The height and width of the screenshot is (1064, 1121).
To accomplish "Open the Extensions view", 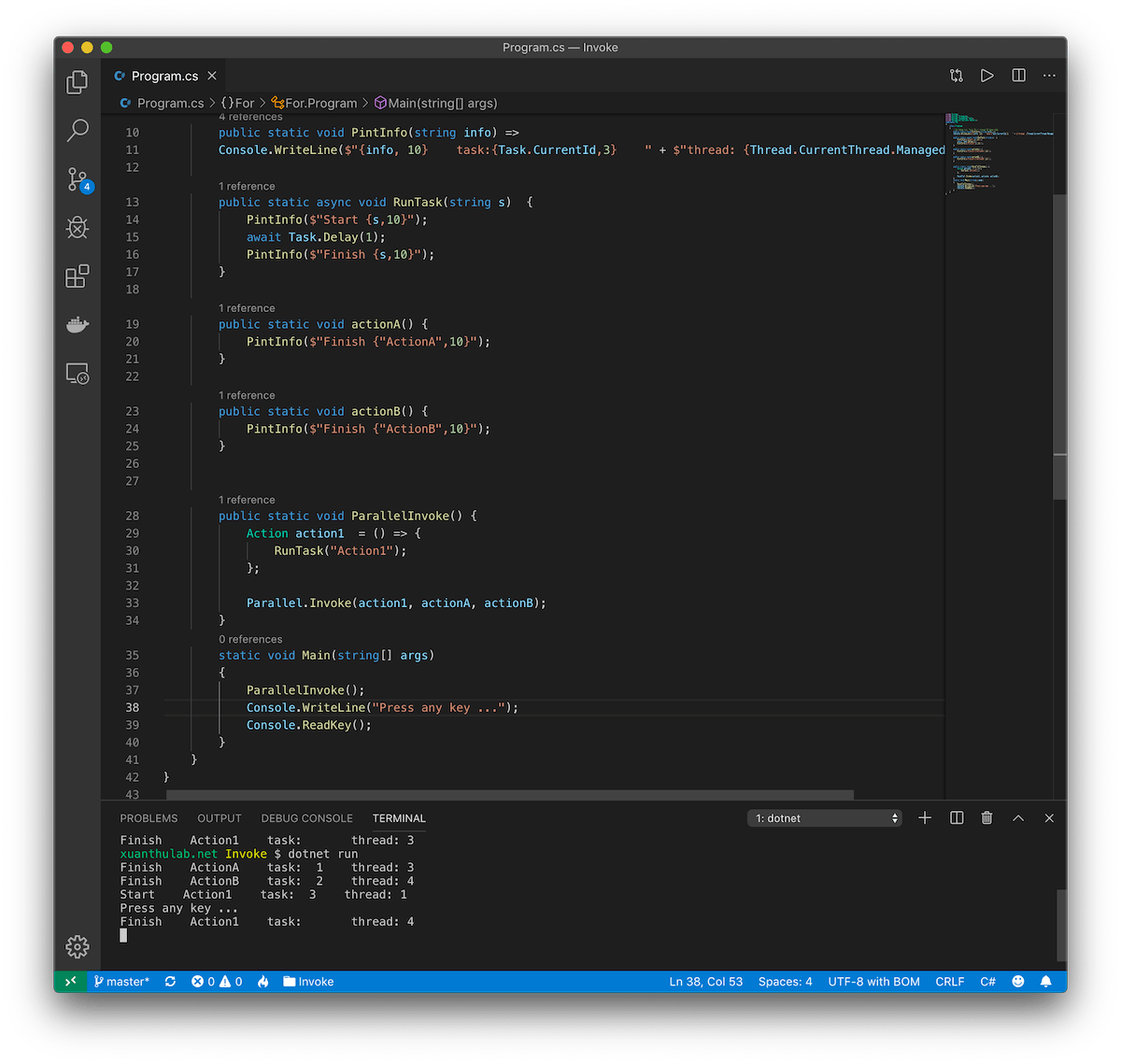I will (x=78, y=277).
